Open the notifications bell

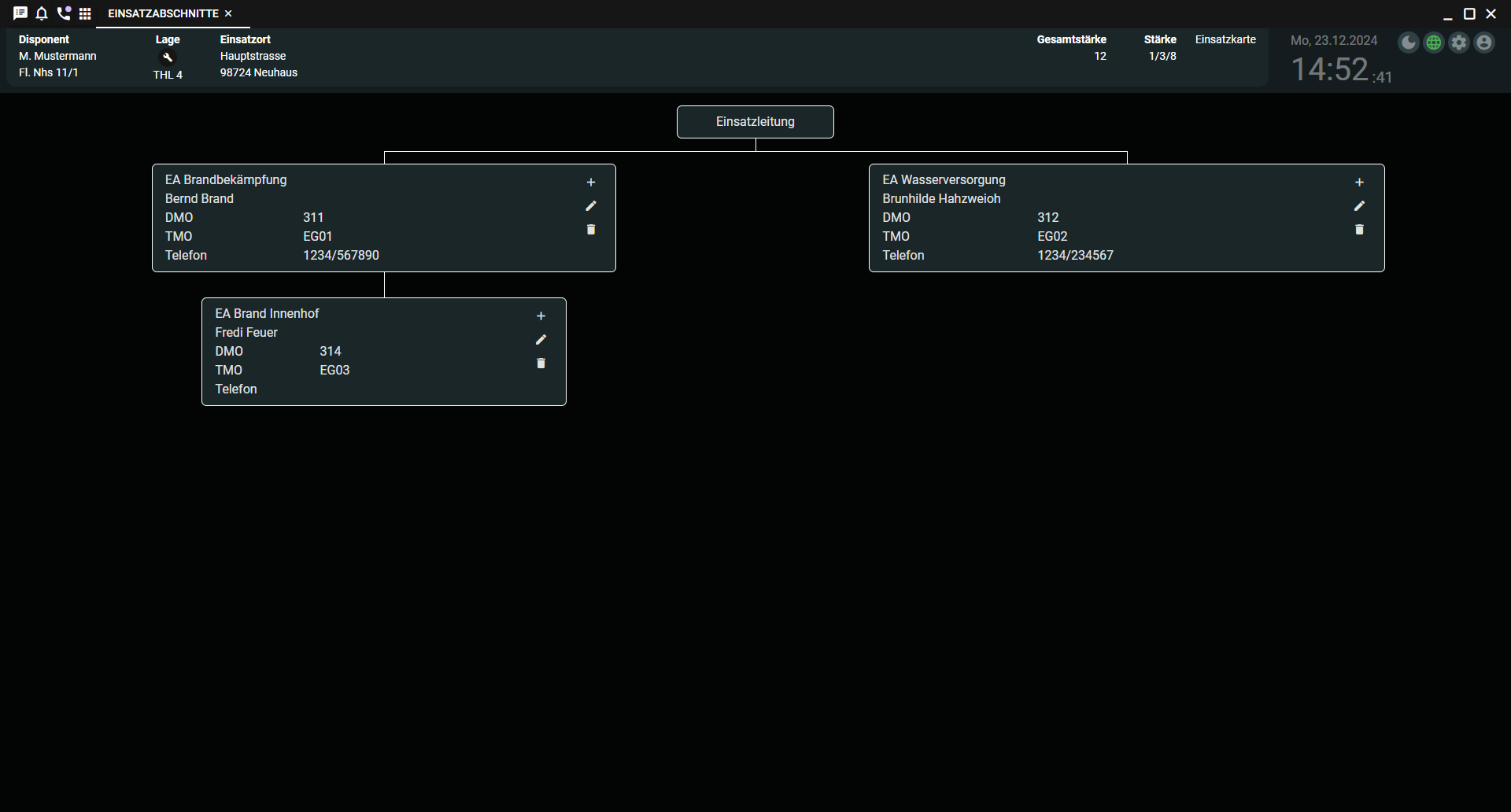tap(42, 13)
